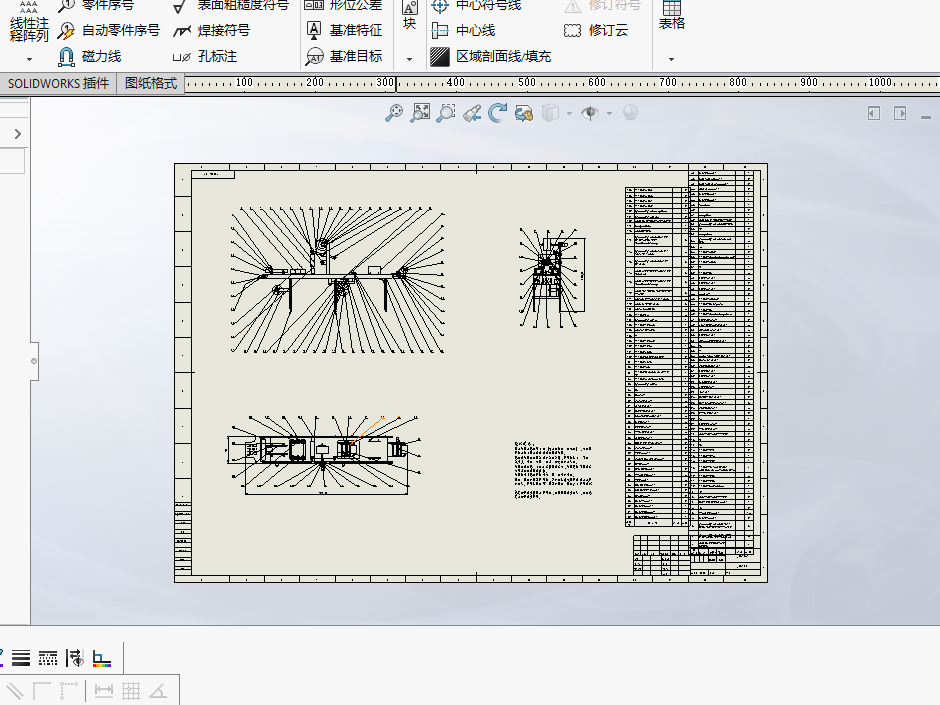The image size is (940, 705).
Task: Toggle the Hide/Show Edges tool
Action: [75, 658]
